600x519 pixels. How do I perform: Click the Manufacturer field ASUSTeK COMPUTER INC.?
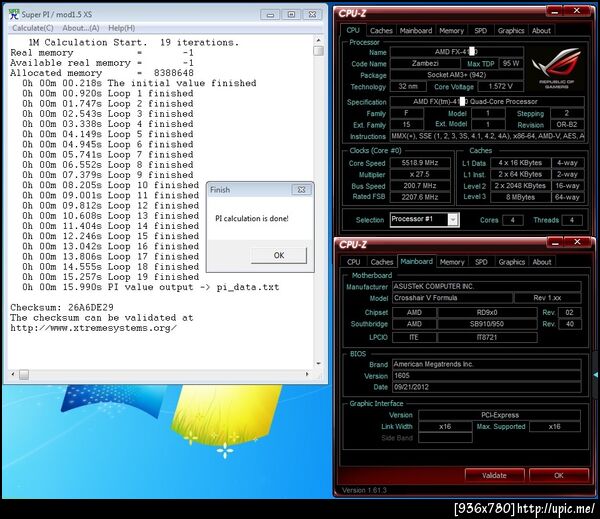tap(487, 286)
